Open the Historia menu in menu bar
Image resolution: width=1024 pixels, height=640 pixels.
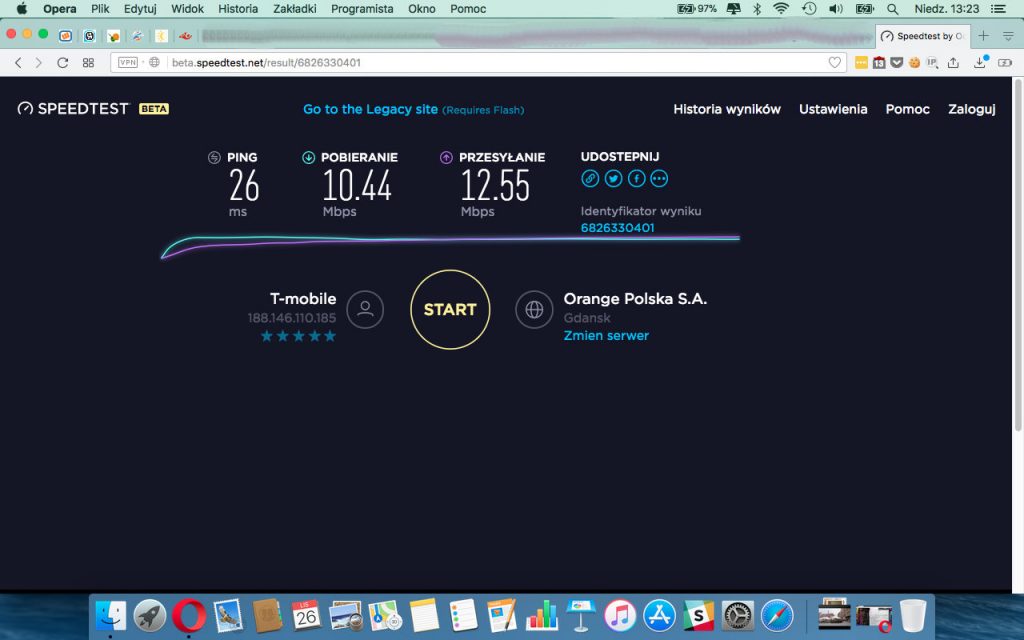238,8
